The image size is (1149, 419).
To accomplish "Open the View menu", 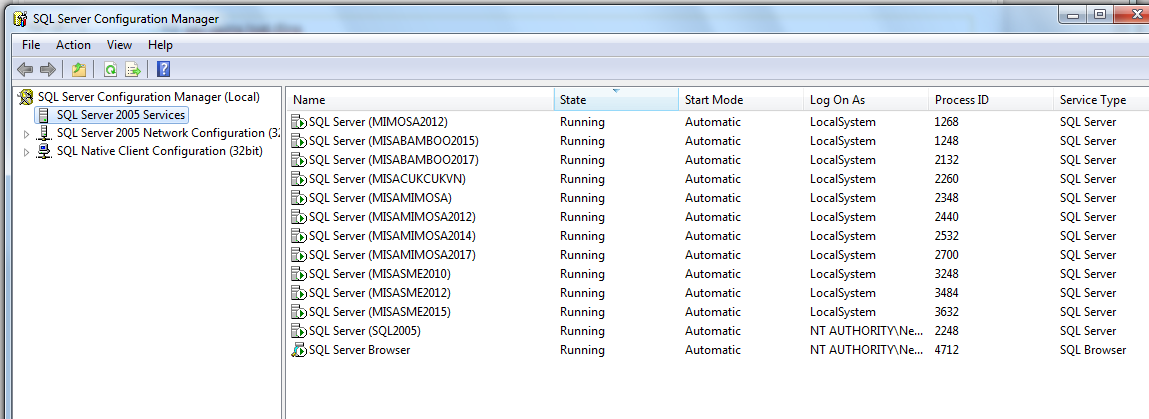I will point(119,45).
